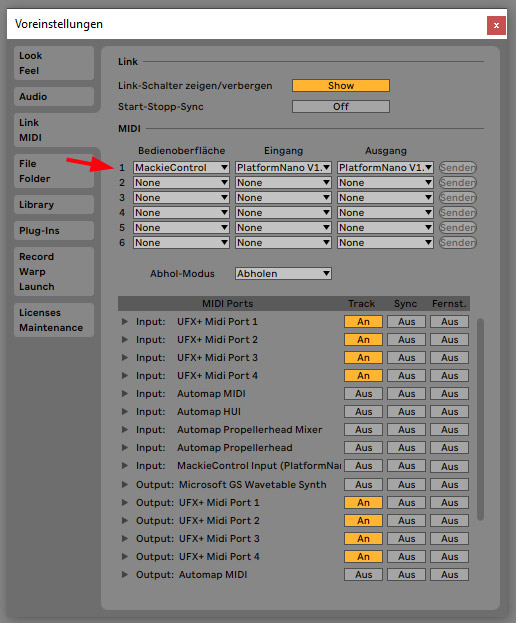Click the Senden button in row 2
Image resolution: width=516 pixels, height=624 pixels.
[458, 183]
